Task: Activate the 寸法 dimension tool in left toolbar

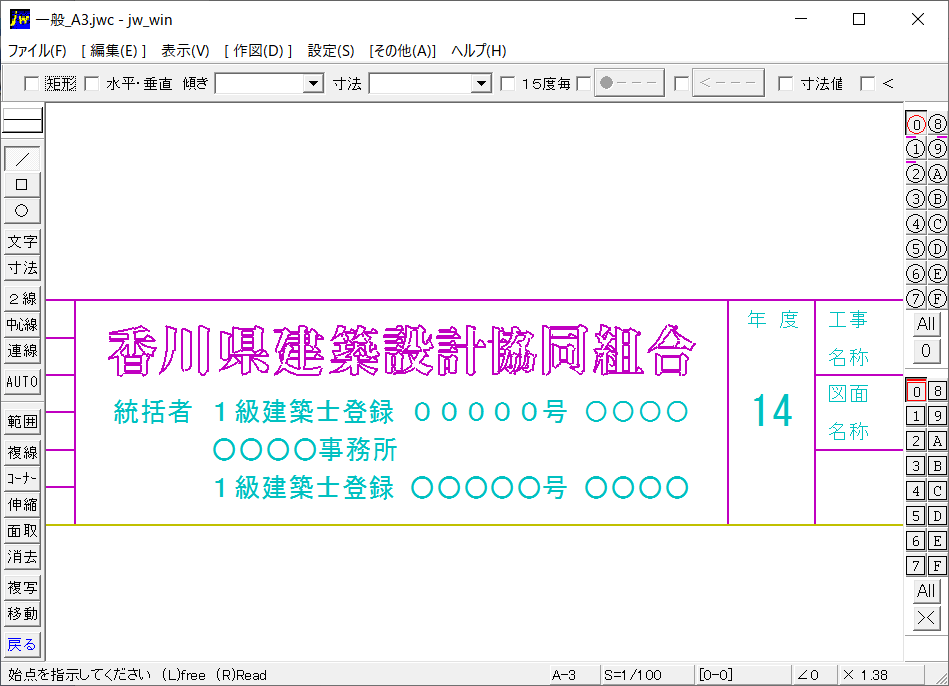Action: (x=22, y=268)
